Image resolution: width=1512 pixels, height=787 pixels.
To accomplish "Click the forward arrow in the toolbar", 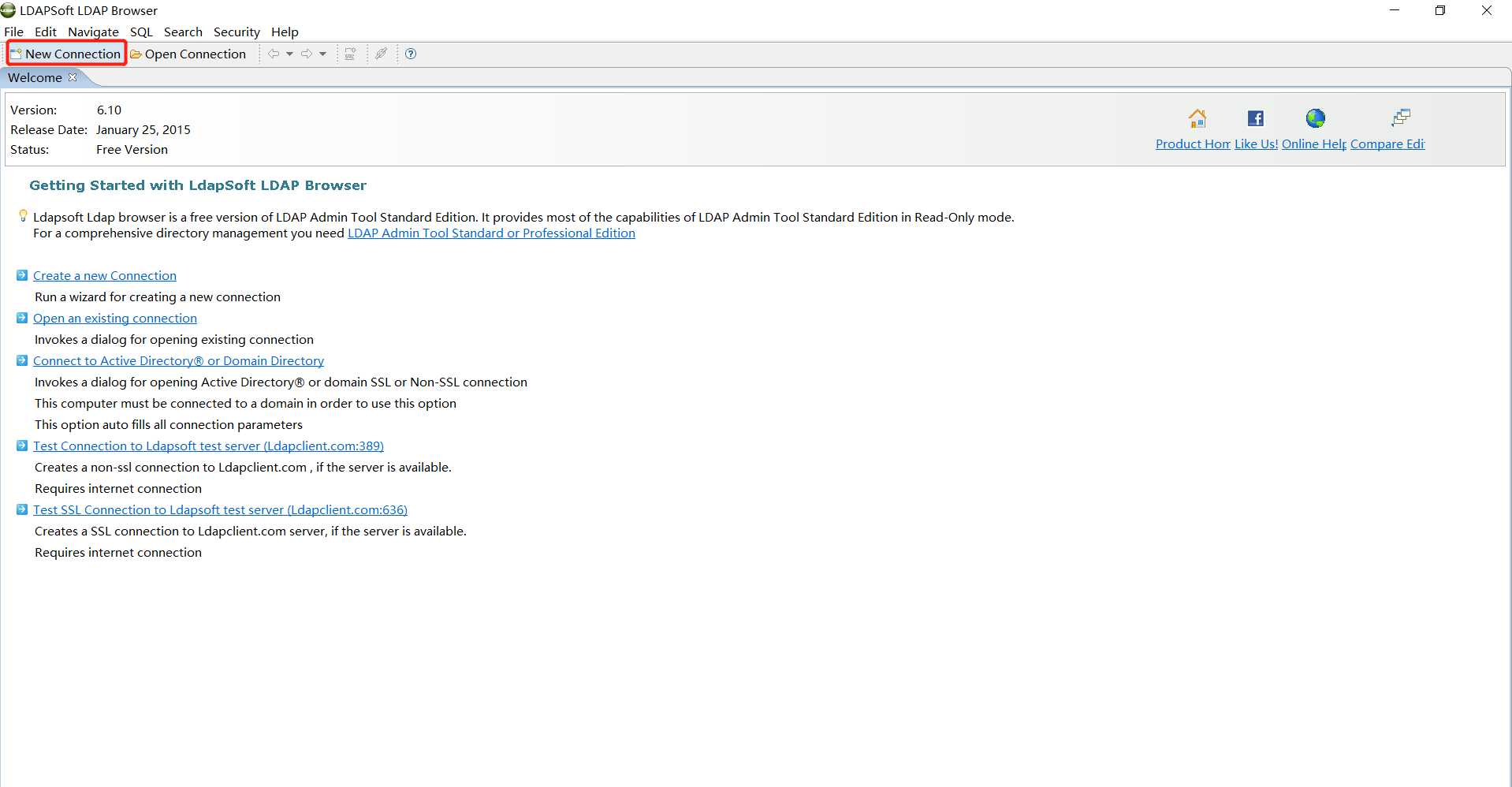I will [307, 54].
